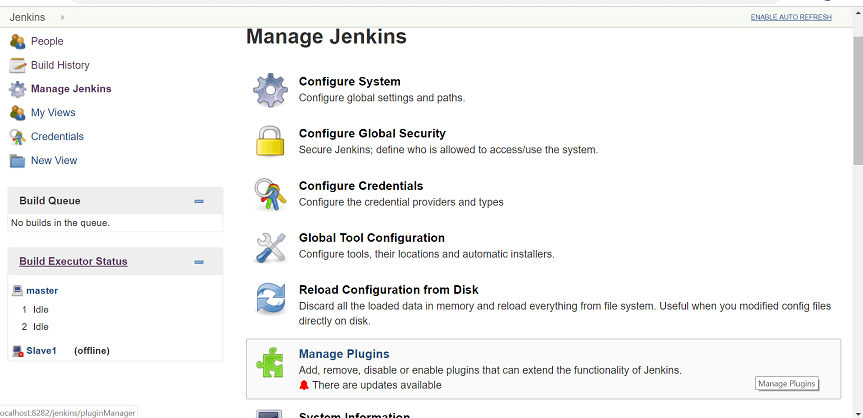Enable auto refresh
Viewport: 863px width, 418px height.
tap(791, 18)
